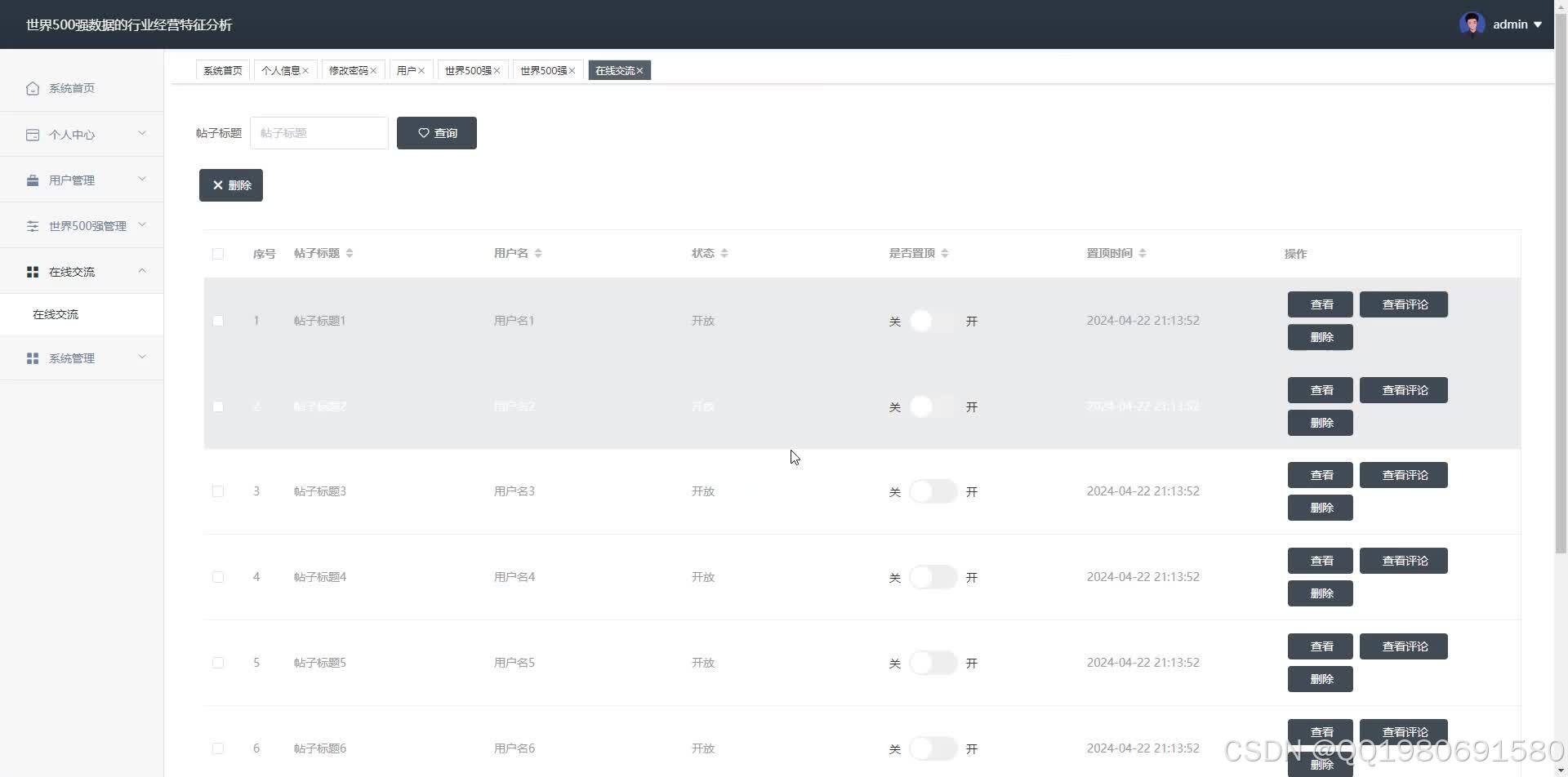
Task: Click the 帖子标题5 table cell
Action: (320, 663)
